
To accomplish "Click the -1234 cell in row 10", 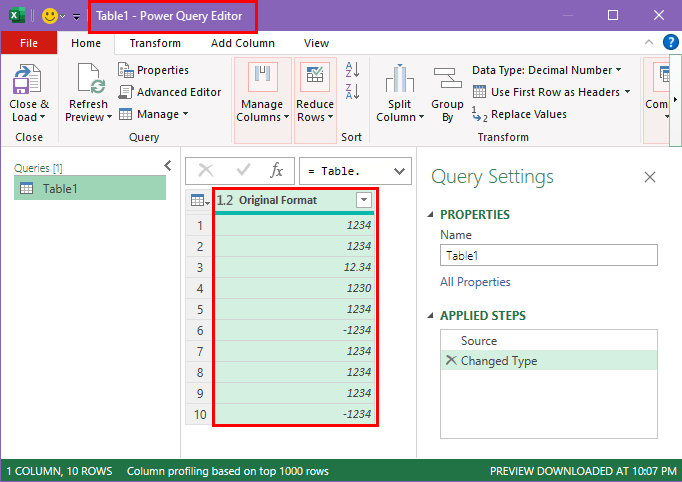I will [x=294, y=414].
